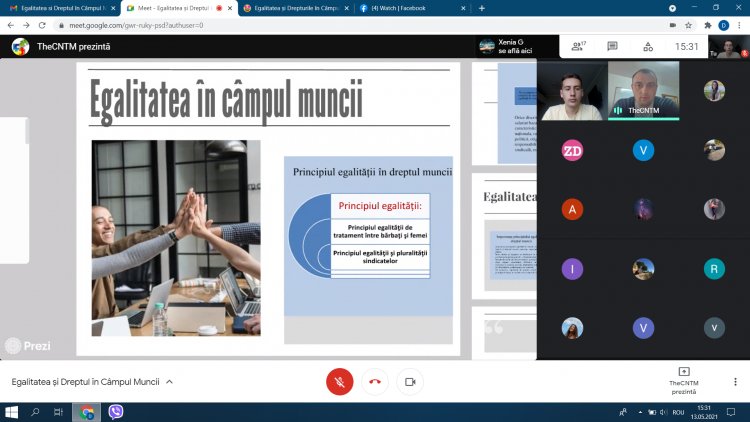Click TheCNTM presenter video tile
Image resolution: width=750 pixels, height=422 pixels.
[643, 91]
